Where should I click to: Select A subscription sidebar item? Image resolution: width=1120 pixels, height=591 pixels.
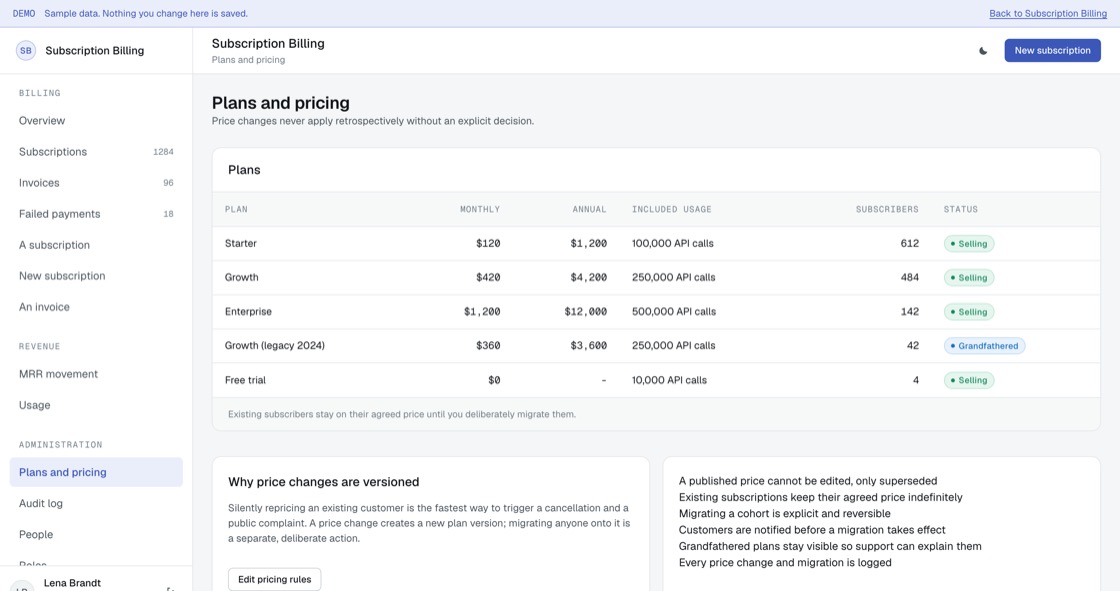click(x=96, y=245)
